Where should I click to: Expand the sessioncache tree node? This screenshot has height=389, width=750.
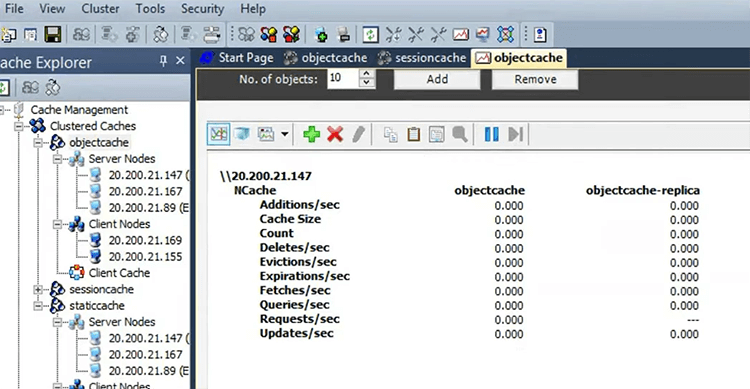38,289
